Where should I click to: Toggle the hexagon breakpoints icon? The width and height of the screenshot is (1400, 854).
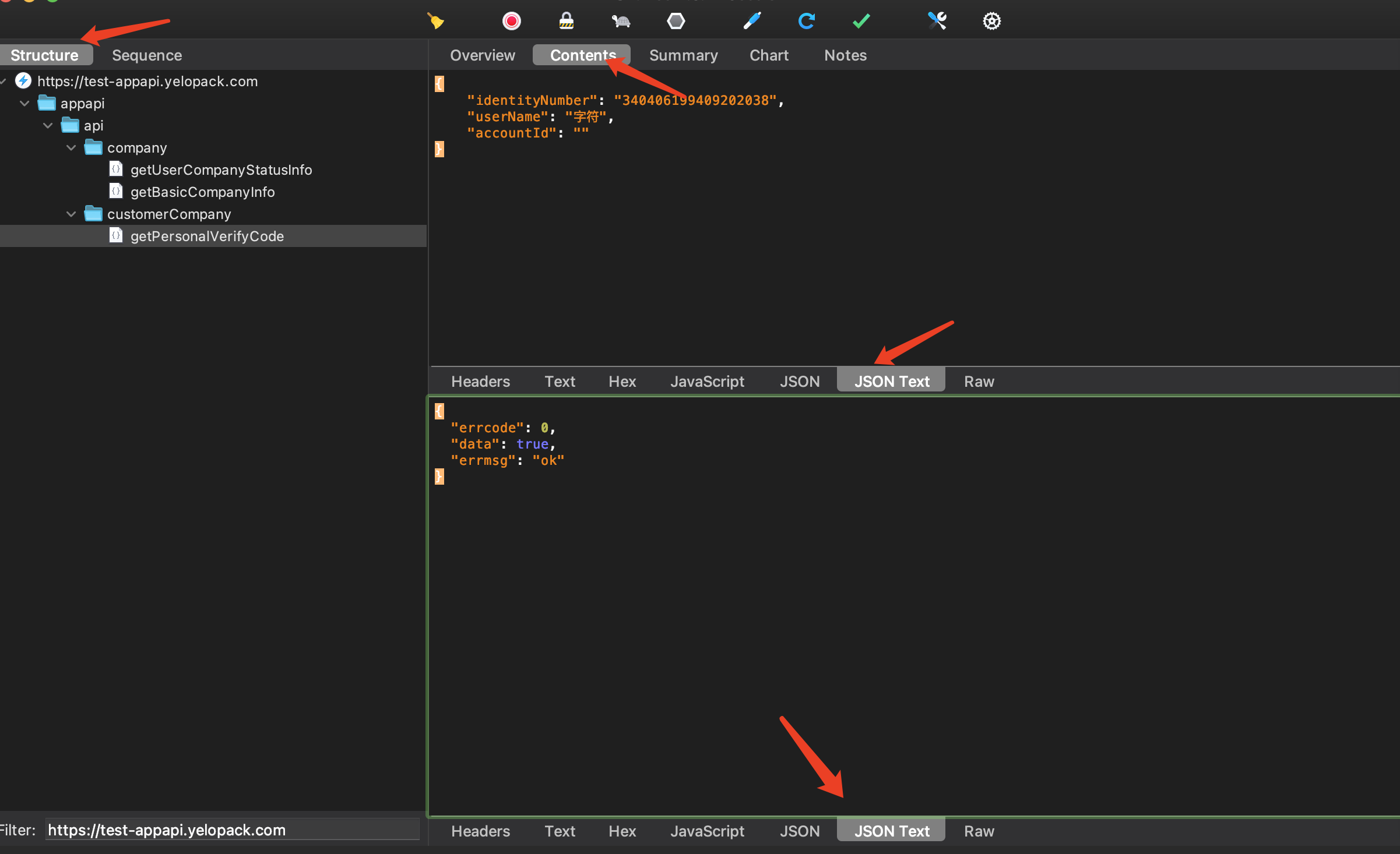click(676, 21)
